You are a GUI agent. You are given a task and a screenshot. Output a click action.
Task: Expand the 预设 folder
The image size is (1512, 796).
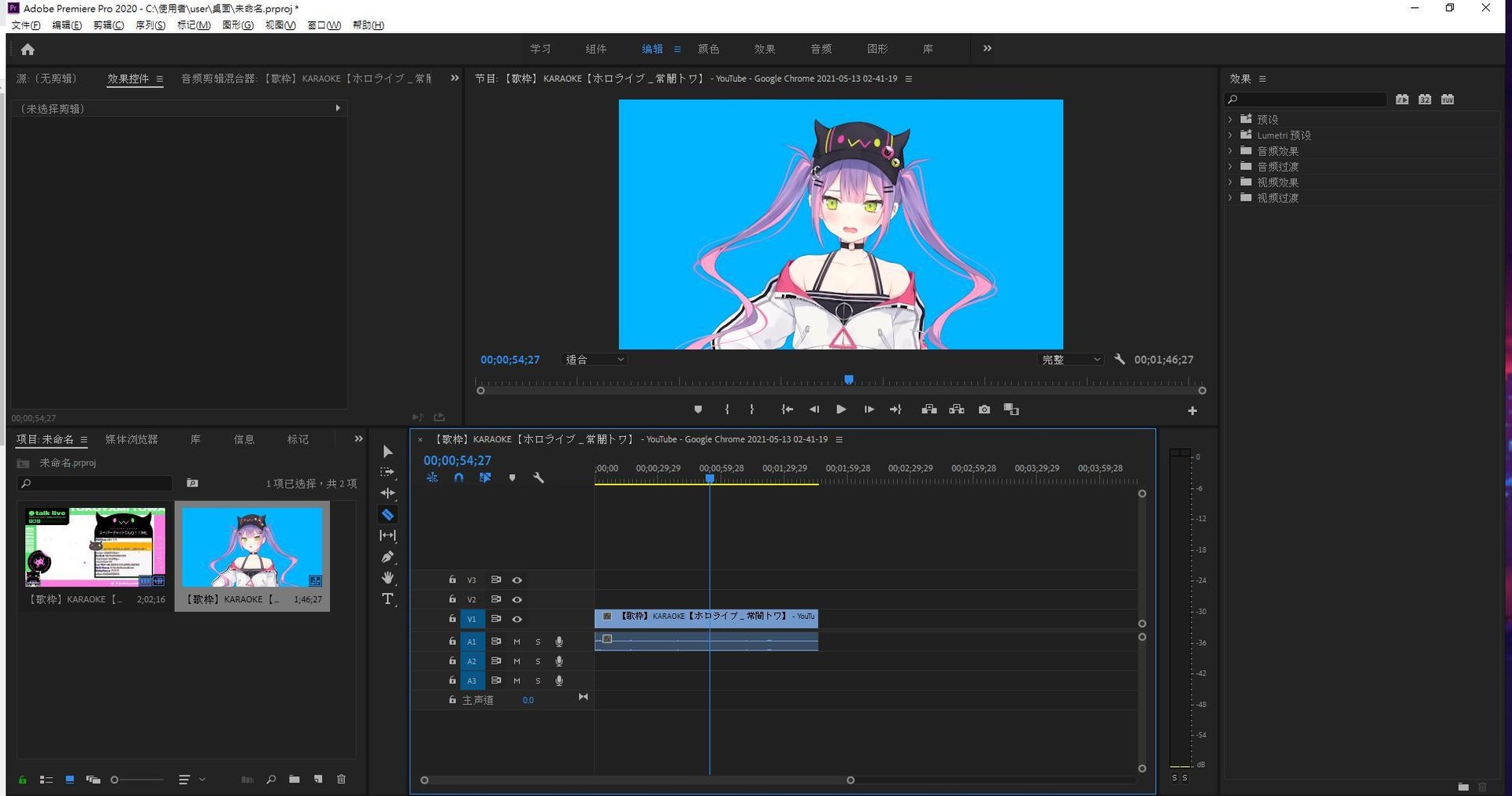coord(1230,120)
